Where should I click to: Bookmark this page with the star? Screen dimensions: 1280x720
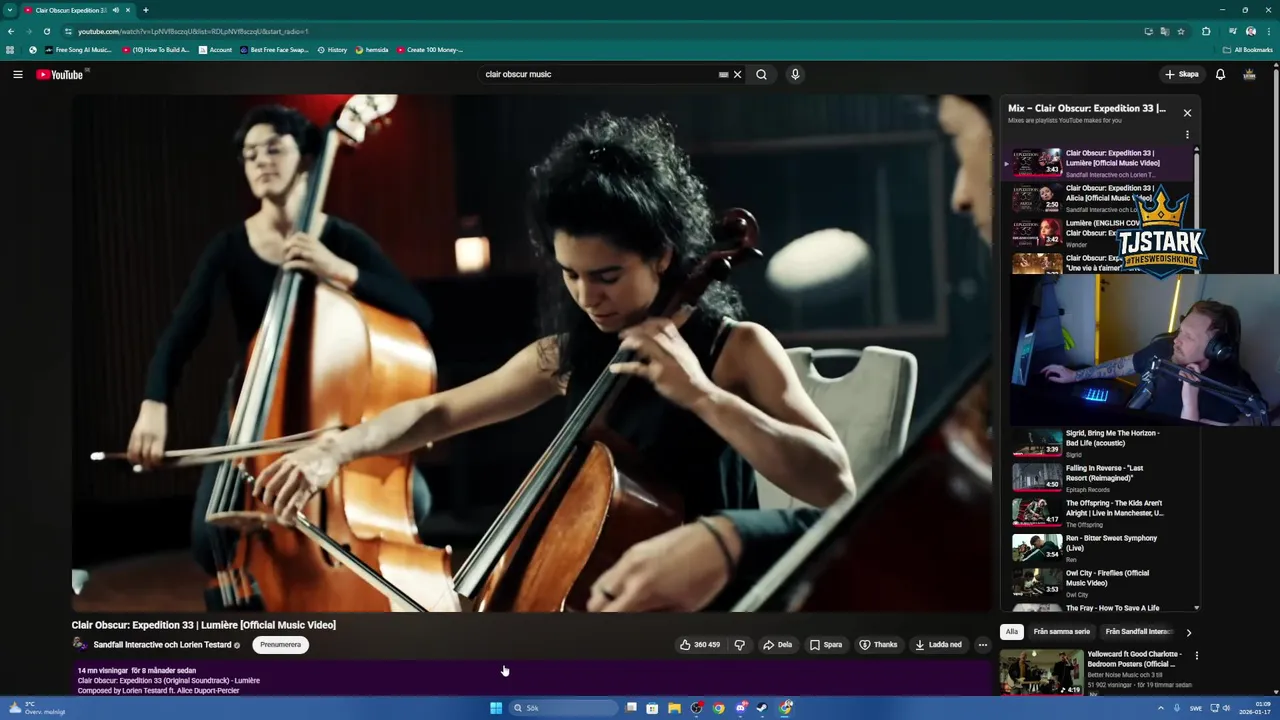tap(1181, 31)
